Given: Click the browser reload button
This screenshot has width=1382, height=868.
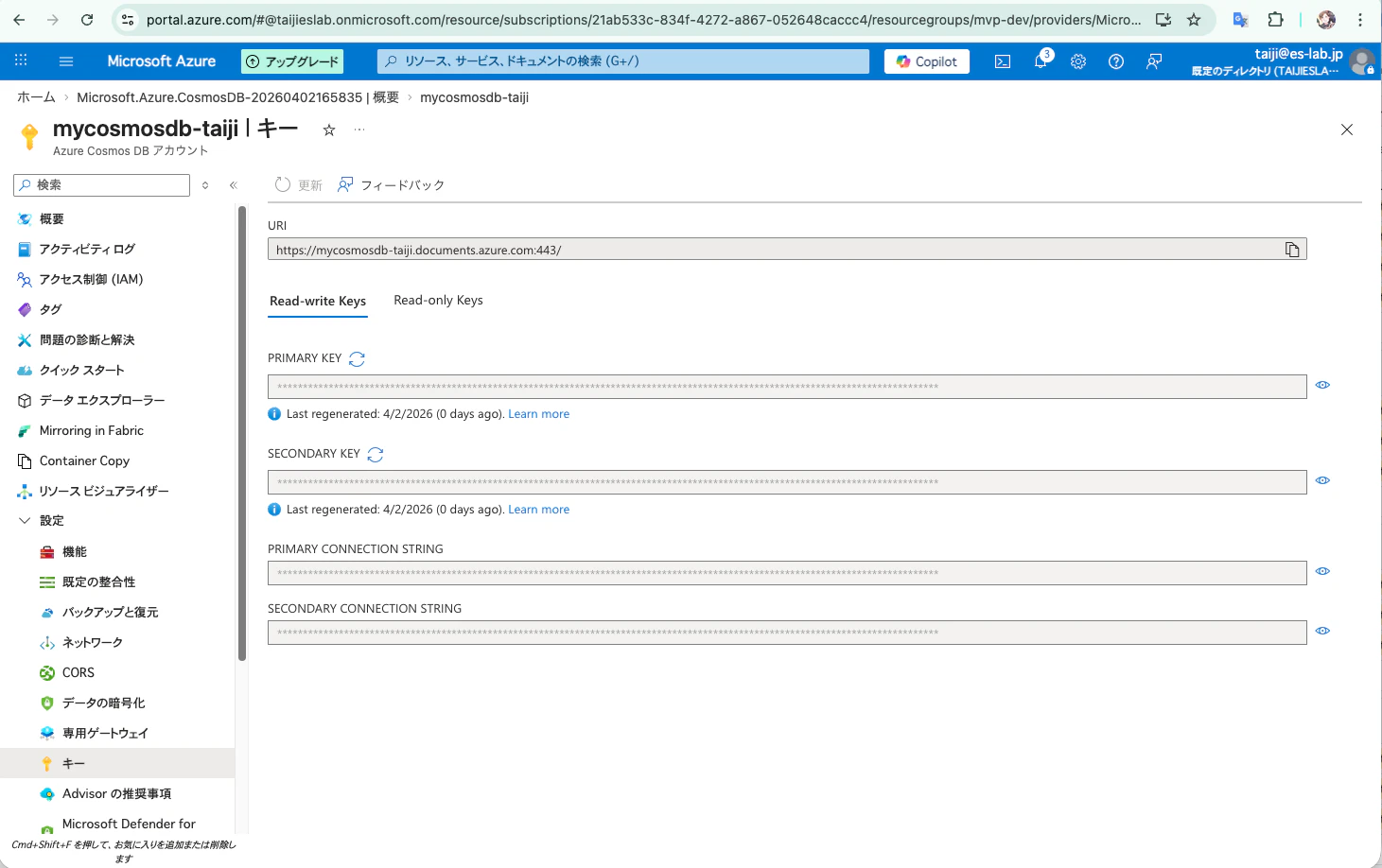Looking at the screenshot, I should point(87,19).
